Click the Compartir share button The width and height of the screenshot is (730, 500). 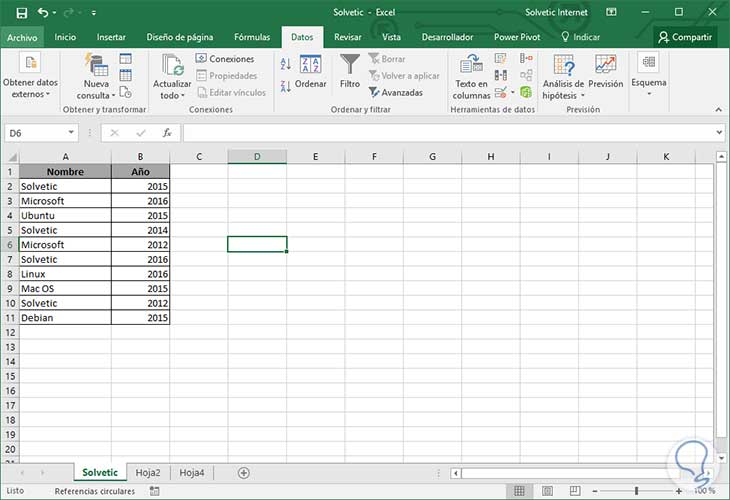[685, 37]
